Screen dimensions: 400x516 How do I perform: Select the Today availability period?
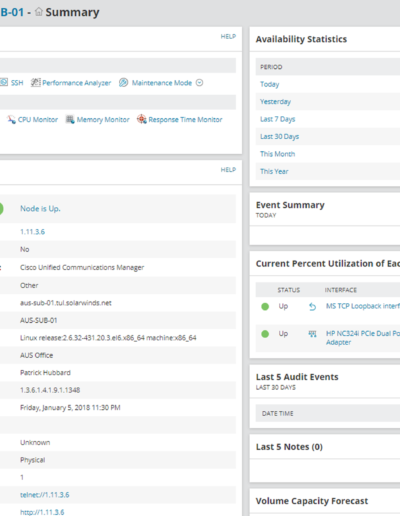tap(270, 84)
